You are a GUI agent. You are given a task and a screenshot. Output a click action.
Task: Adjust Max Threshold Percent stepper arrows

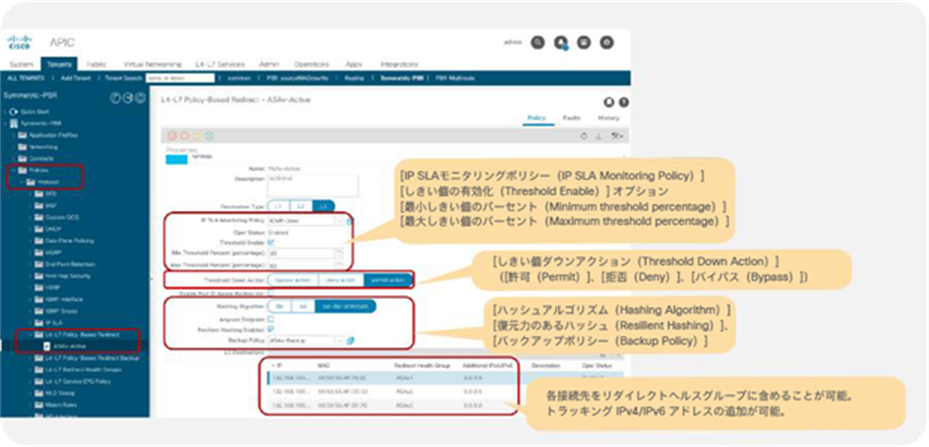(338, 264)
